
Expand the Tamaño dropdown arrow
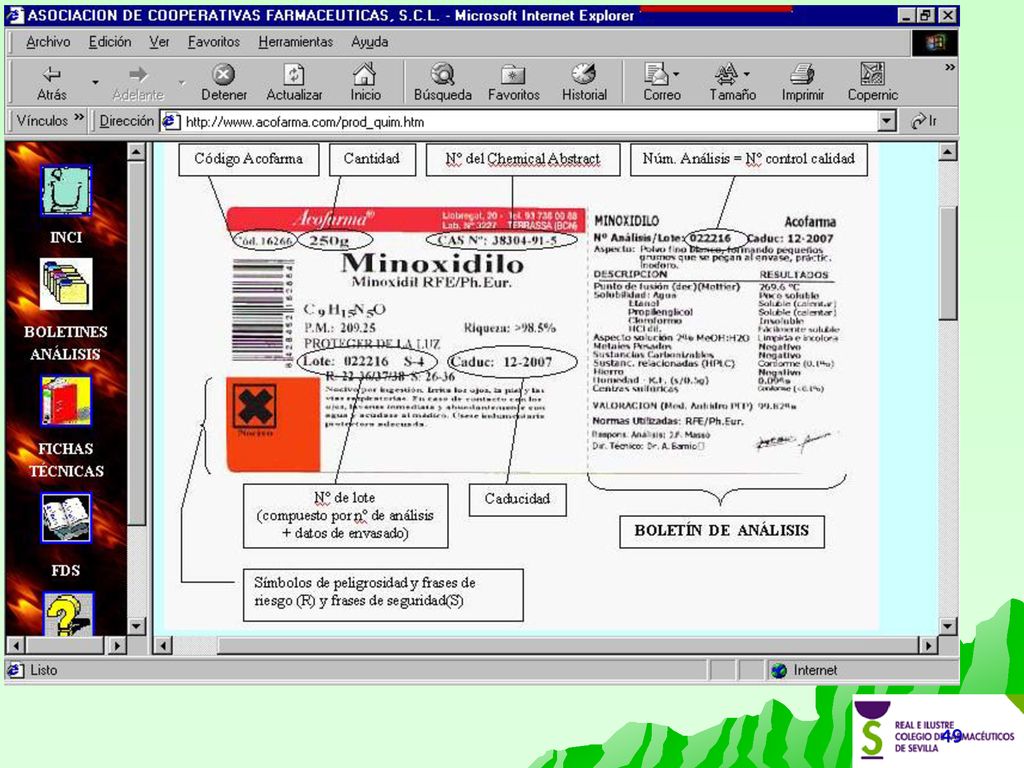click(x=746, y=74)
